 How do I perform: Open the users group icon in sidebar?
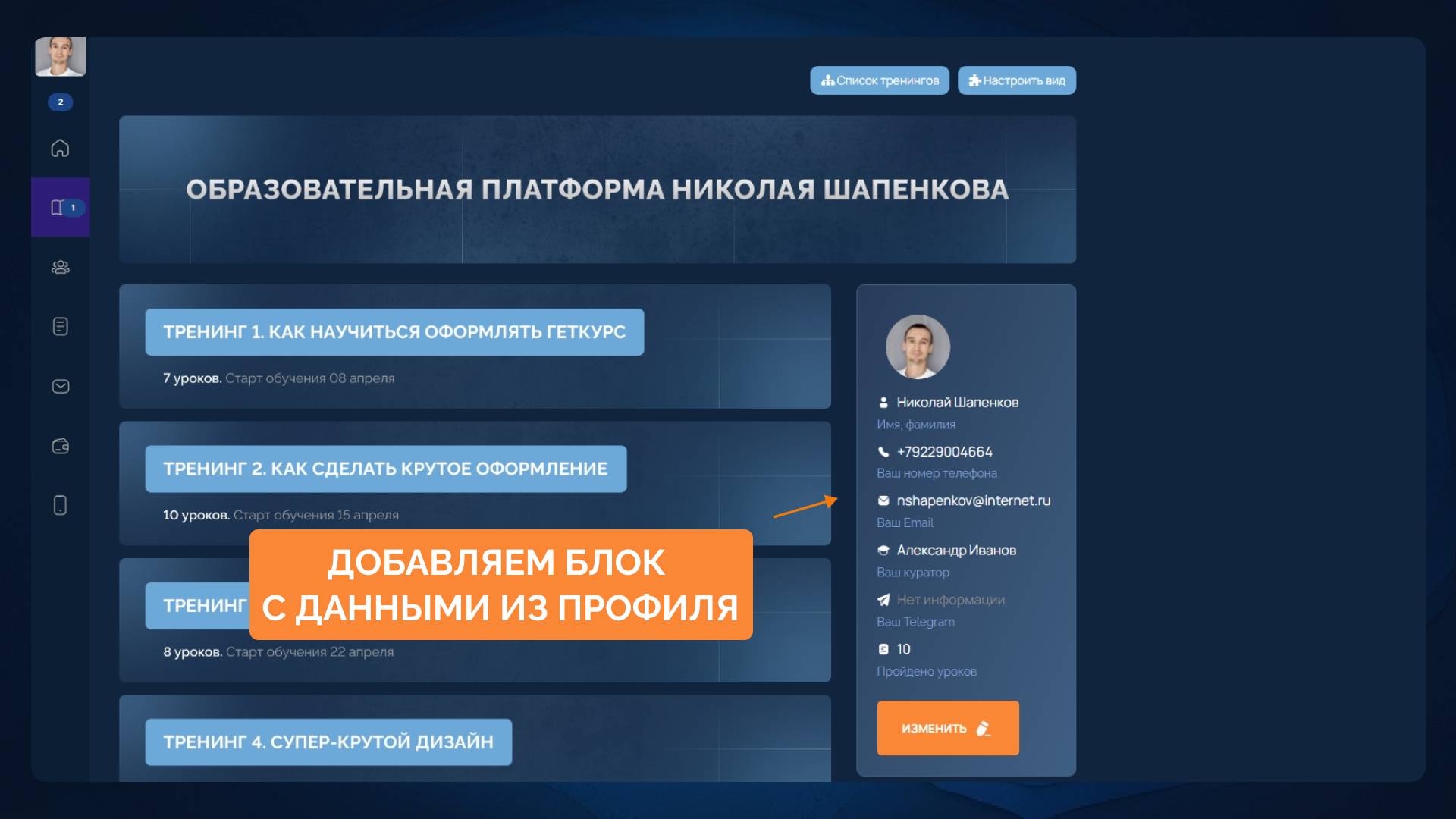(x=60, y=267)
